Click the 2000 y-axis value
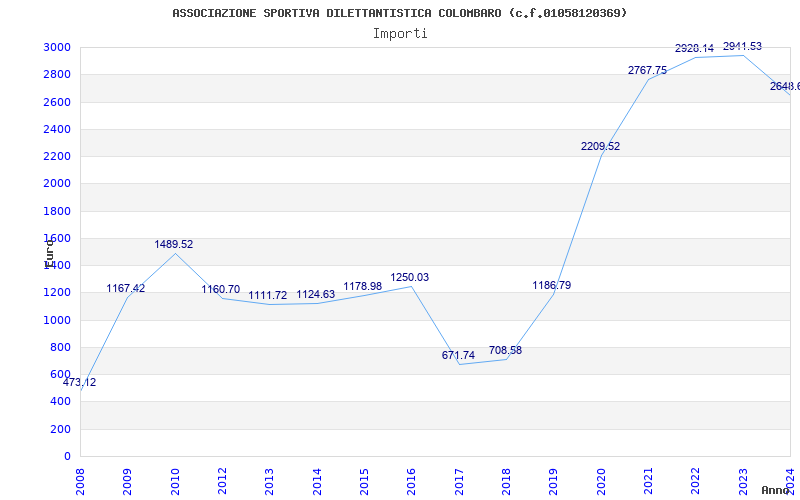 click(57, 184)
